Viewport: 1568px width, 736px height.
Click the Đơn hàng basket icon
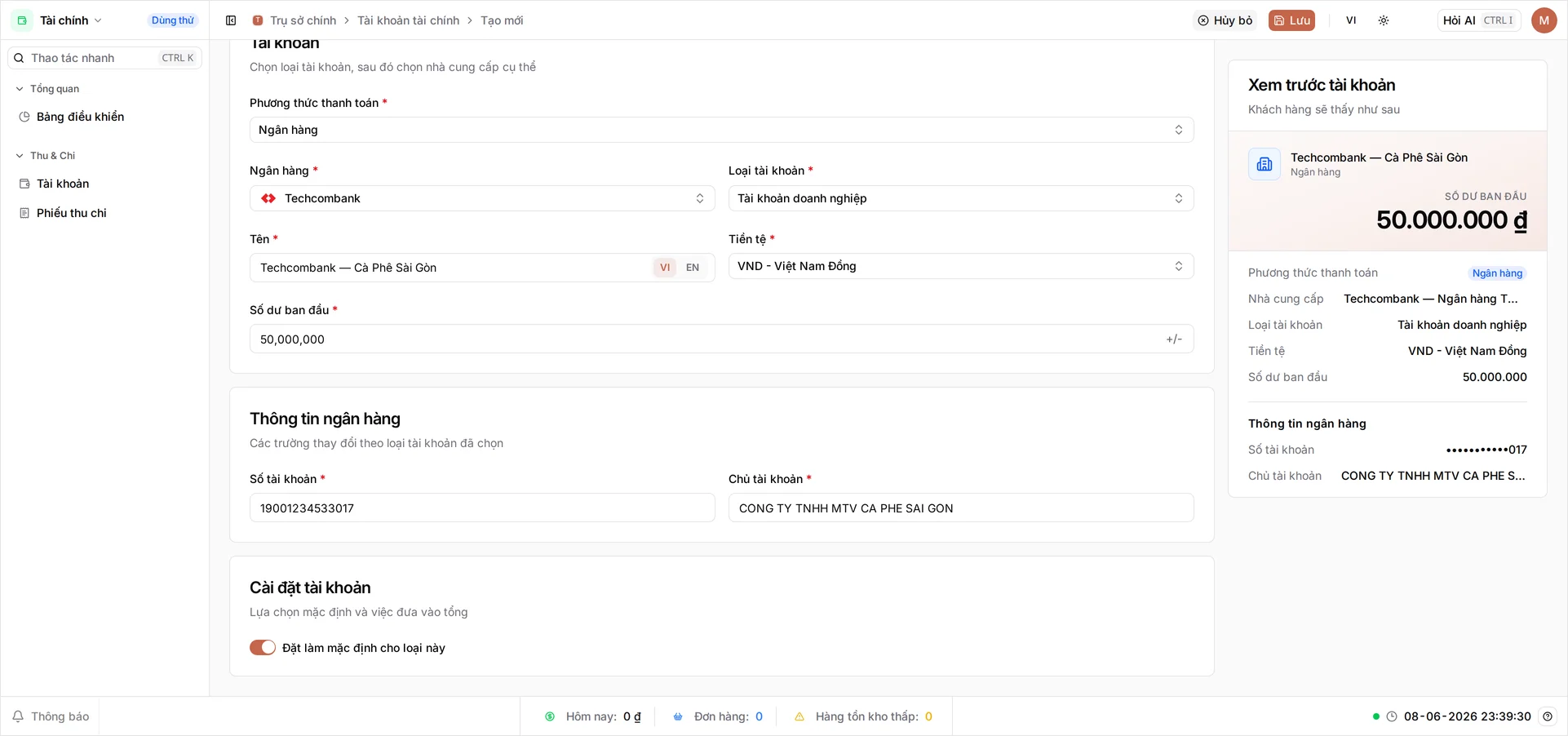(x=678, y=716)
